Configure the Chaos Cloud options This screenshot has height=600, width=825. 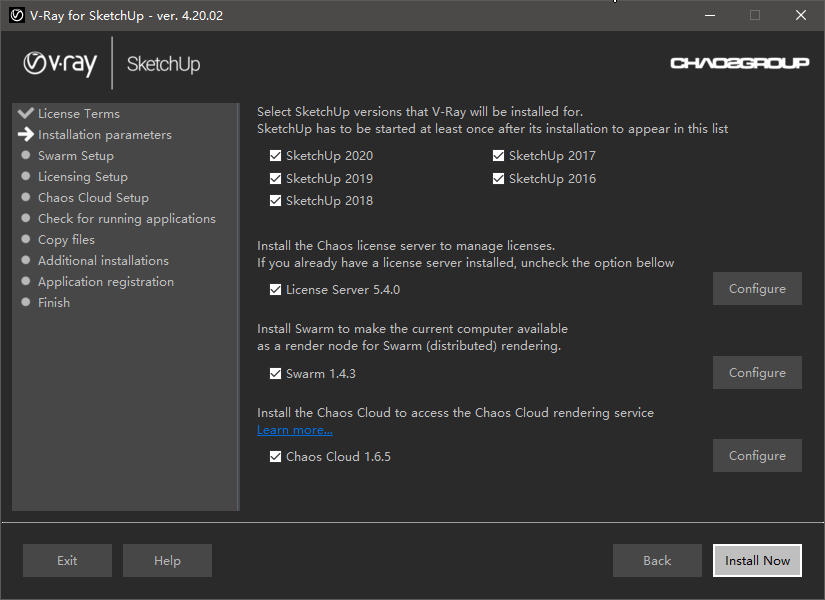tap(757, 455)
